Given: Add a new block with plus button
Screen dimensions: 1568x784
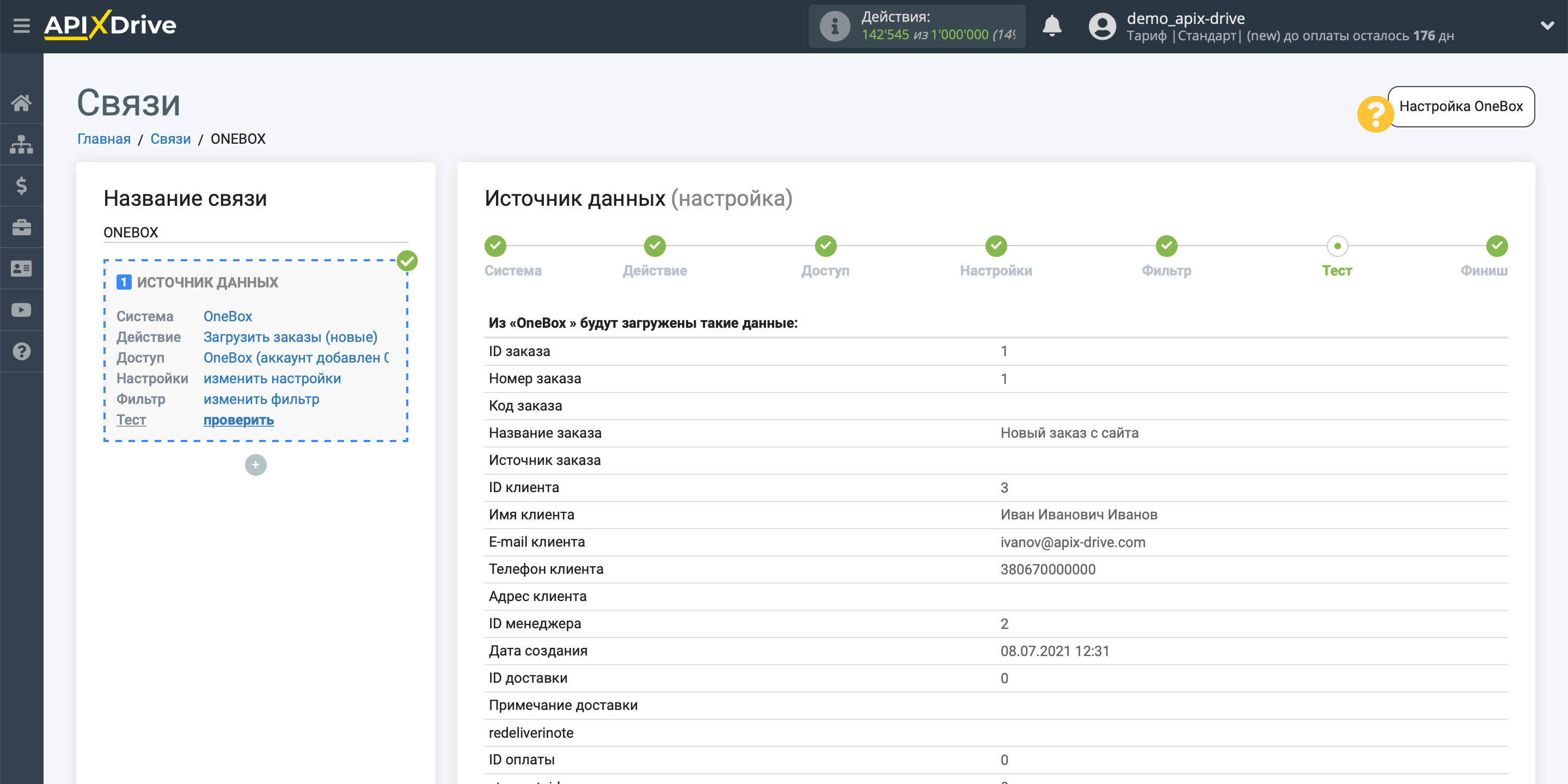Looking at the screenshot, I should tap(256, 465).
